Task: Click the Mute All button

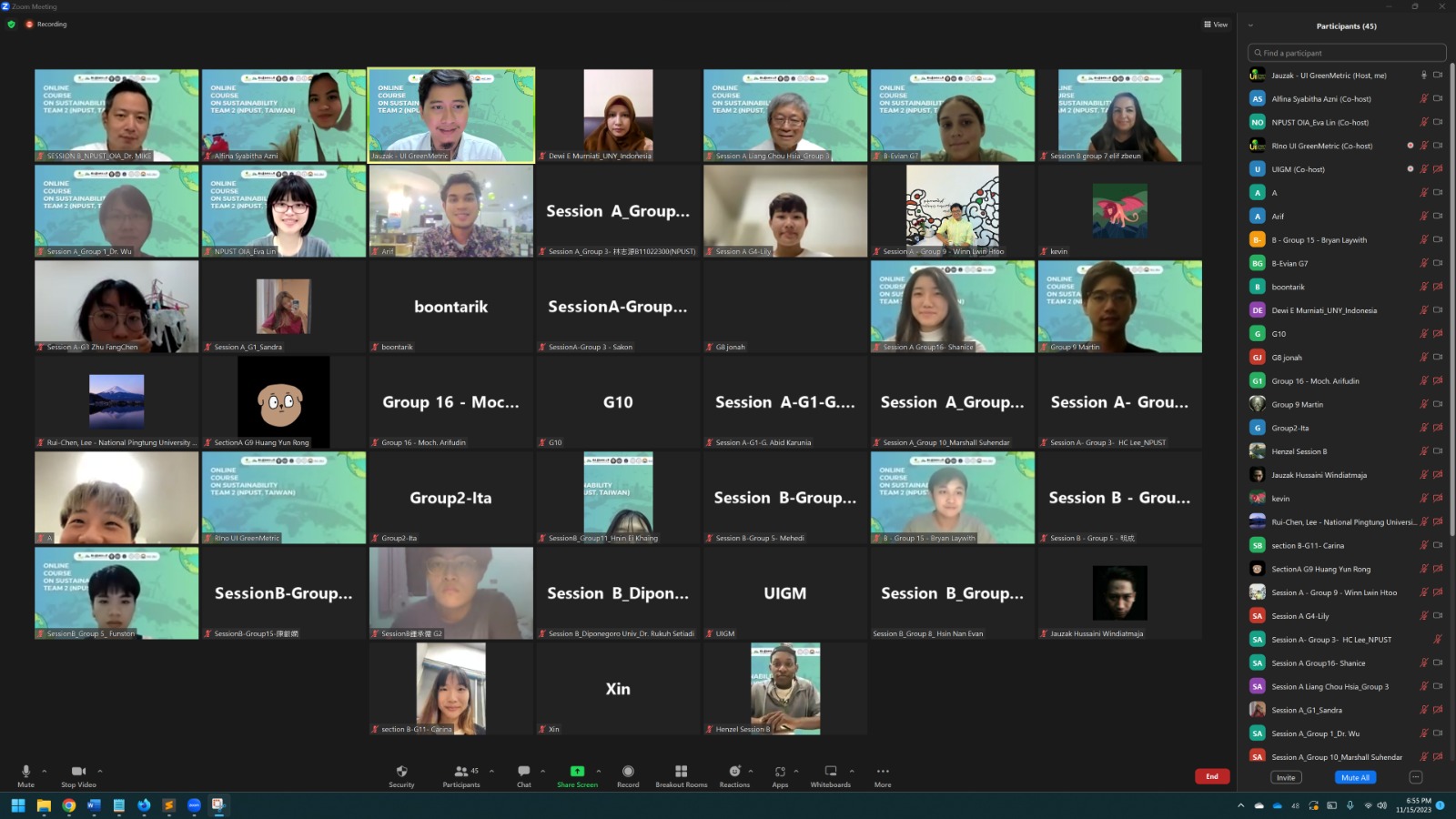Action: (x=1355, y=777)
